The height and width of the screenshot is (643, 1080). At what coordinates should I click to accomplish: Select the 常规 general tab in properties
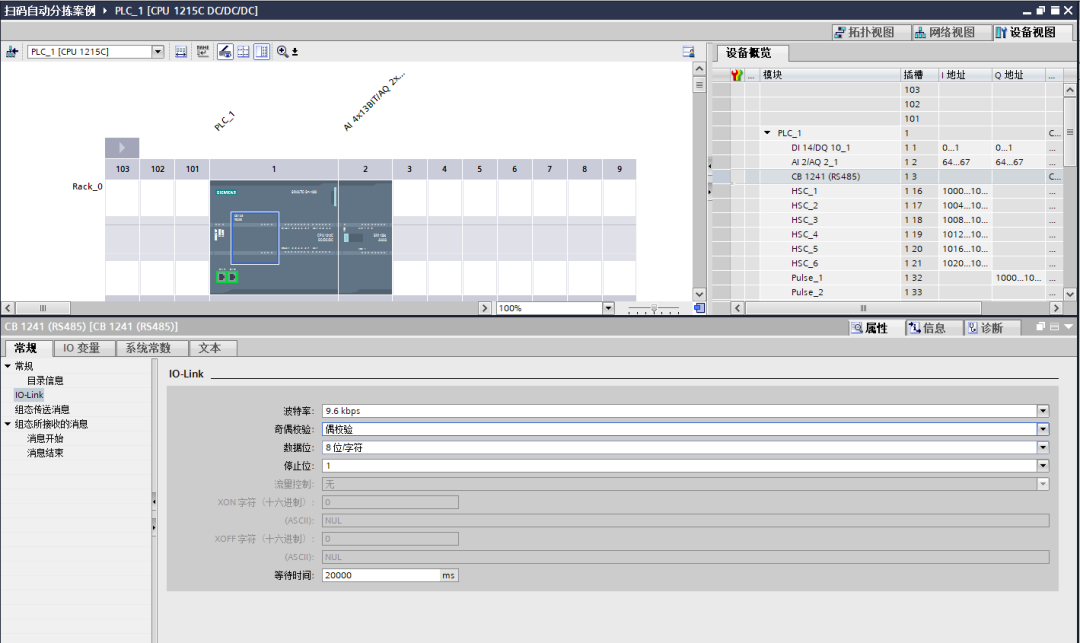[x=26, y=348]
